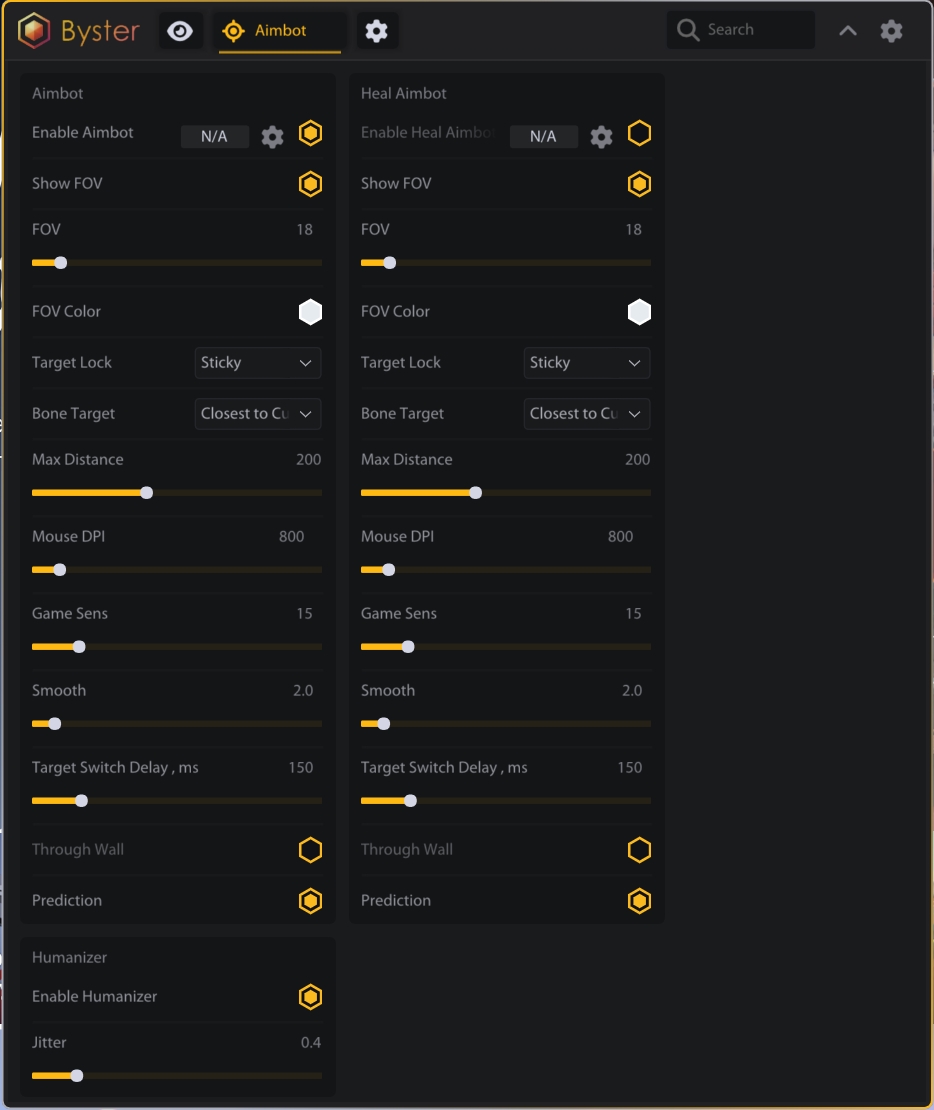Open Enable Heal Aimbot gear settings

(601, 137)
